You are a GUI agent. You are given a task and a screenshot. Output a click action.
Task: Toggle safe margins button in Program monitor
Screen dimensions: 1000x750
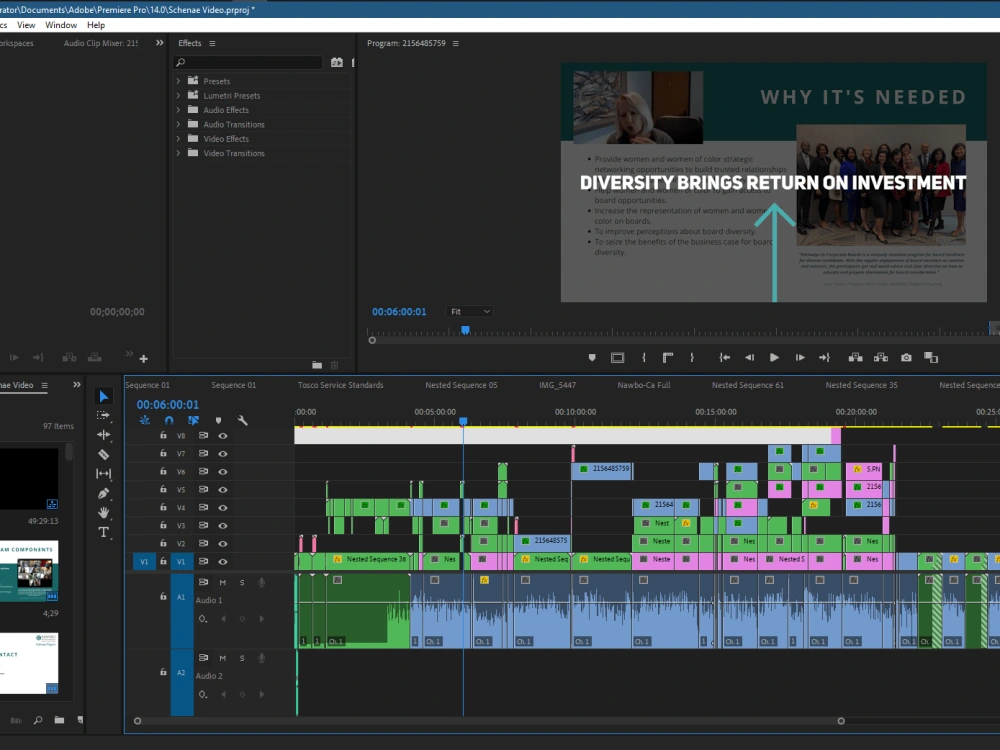coord(617,358)
